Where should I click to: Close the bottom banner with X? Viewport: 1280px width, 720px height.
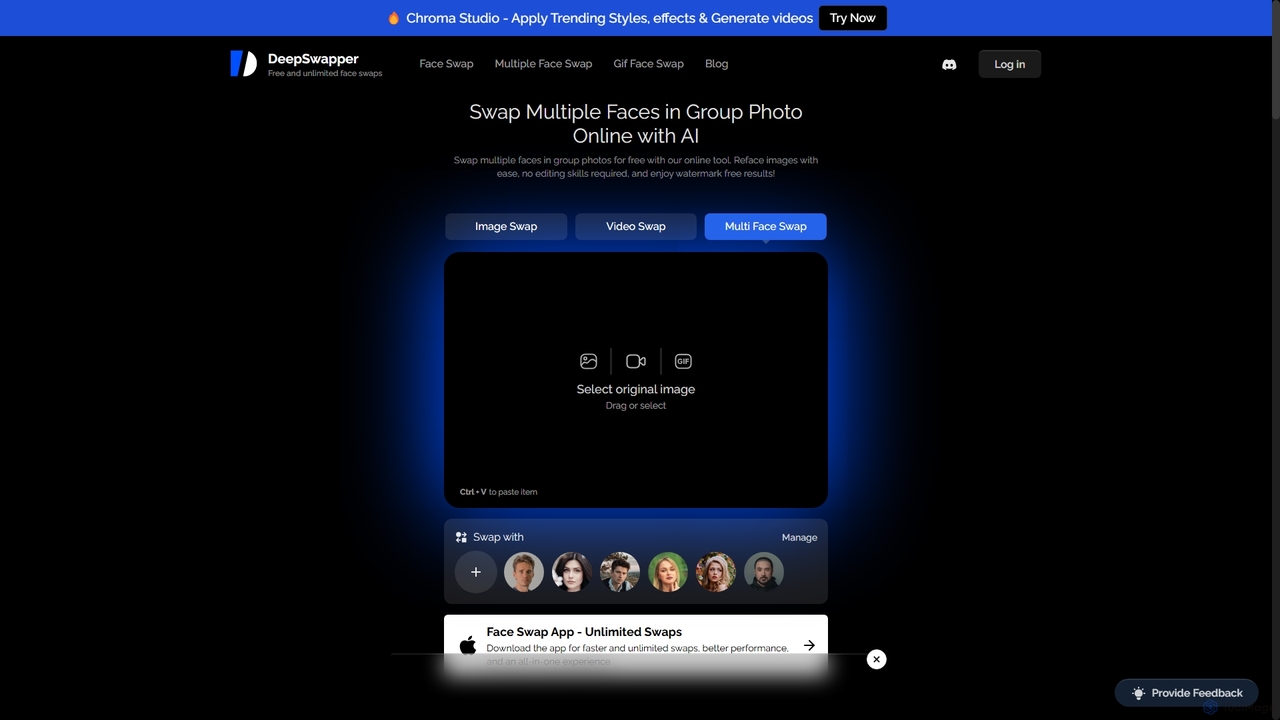[x=876, y=659]
